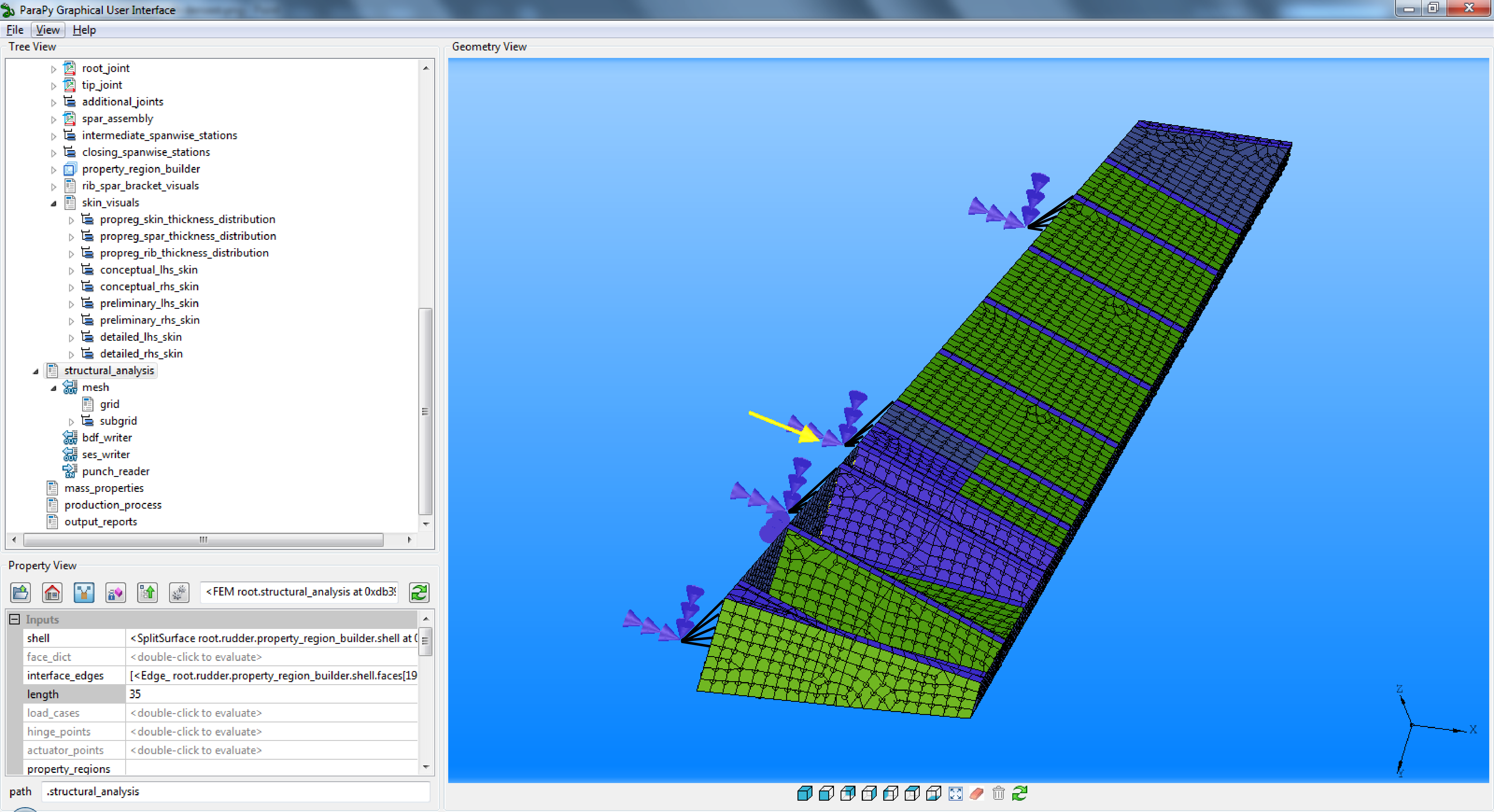Open the View menu
1494x812 pixels.
(48, 30)
